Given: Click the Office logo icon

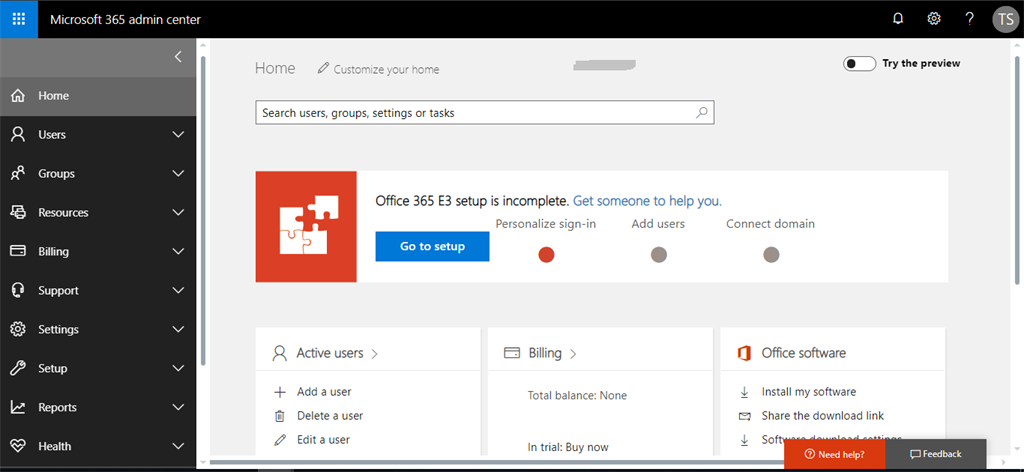Looking at the screenshot, I should click(x=744, y=353).
